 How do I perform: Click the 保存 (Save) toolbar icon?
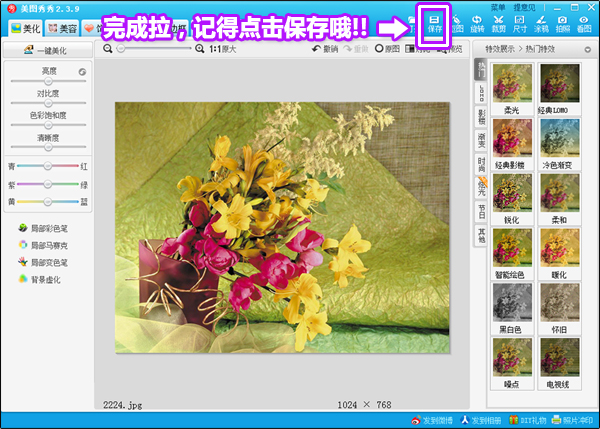pyautogui.click(x=434, y=24)
